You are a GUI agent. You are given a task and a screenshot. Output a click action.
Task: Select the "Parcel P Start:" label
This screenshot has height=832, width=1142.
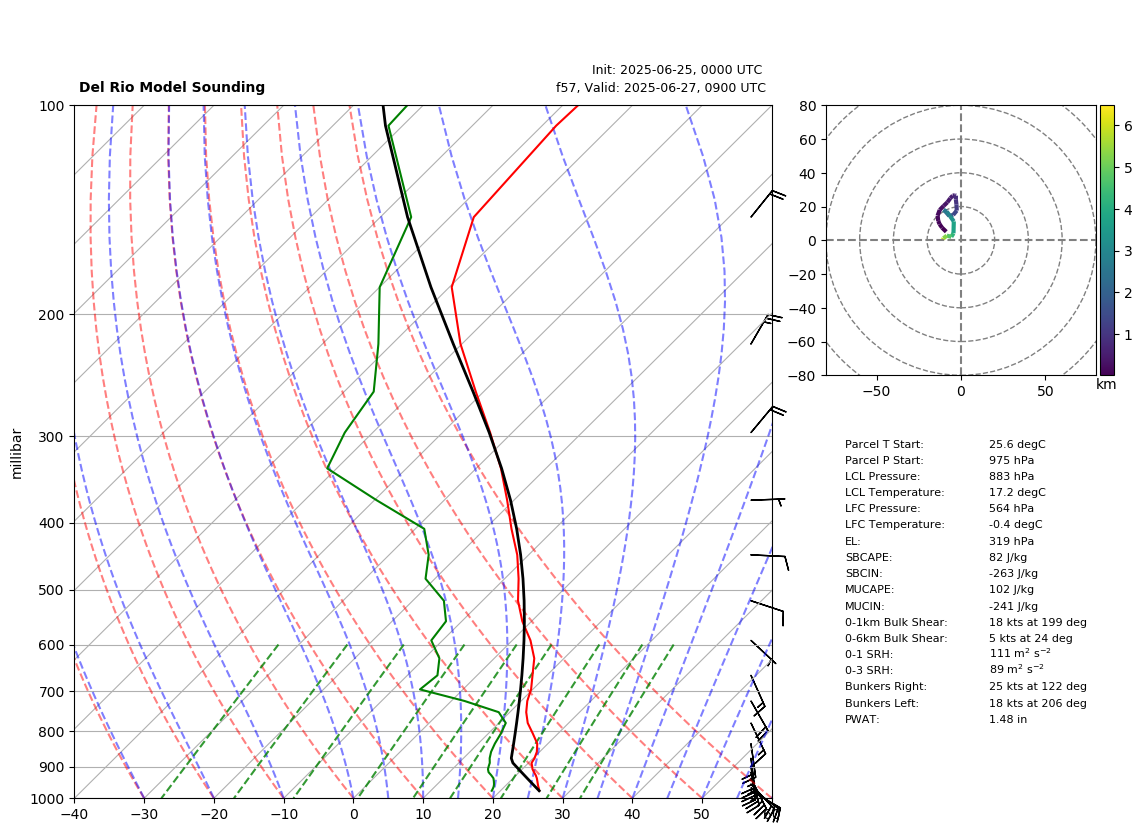(x=883, y=460)
